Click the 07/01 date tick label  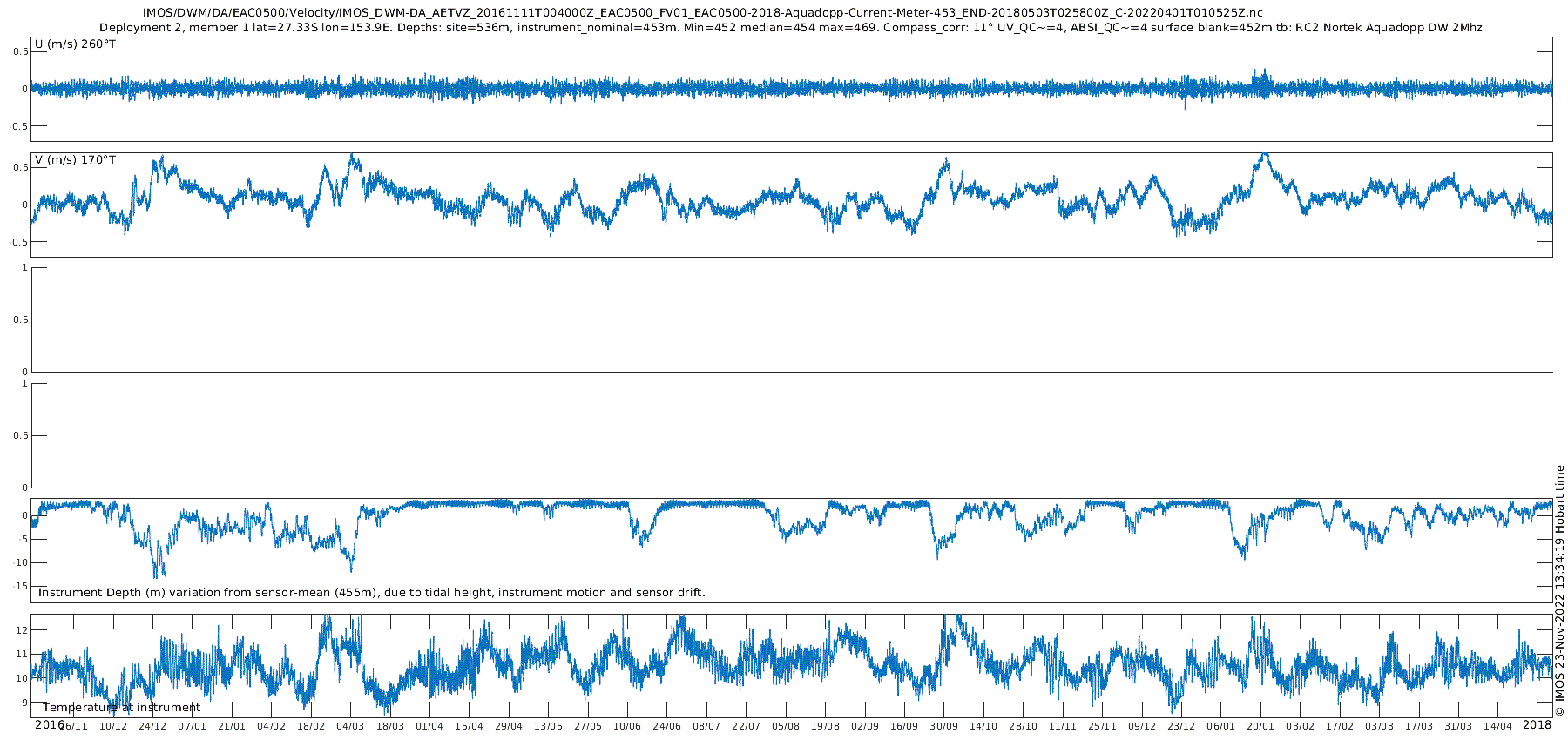pyautogui.click(x=192, y=726)
